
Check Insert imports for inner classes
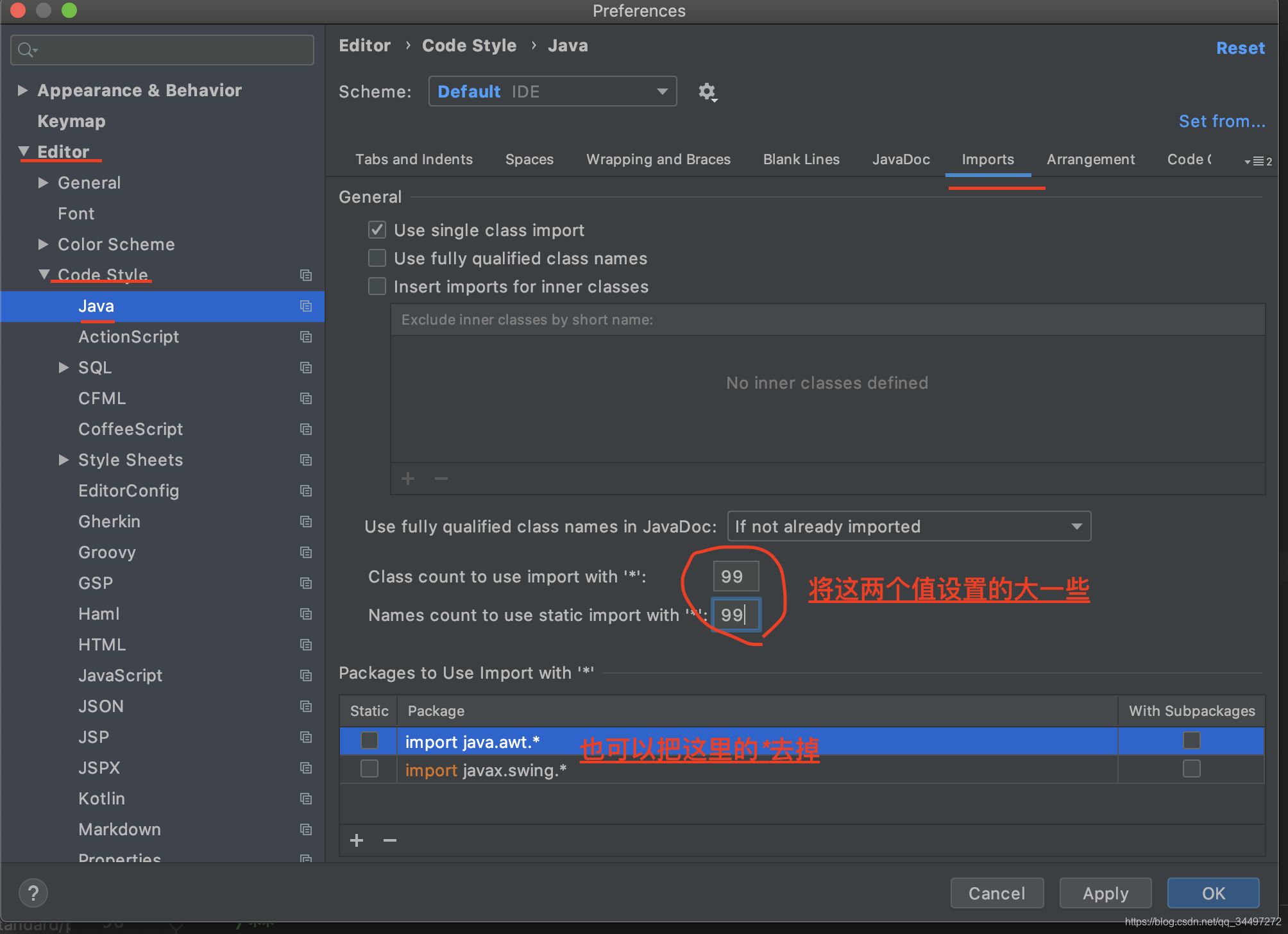377,286
